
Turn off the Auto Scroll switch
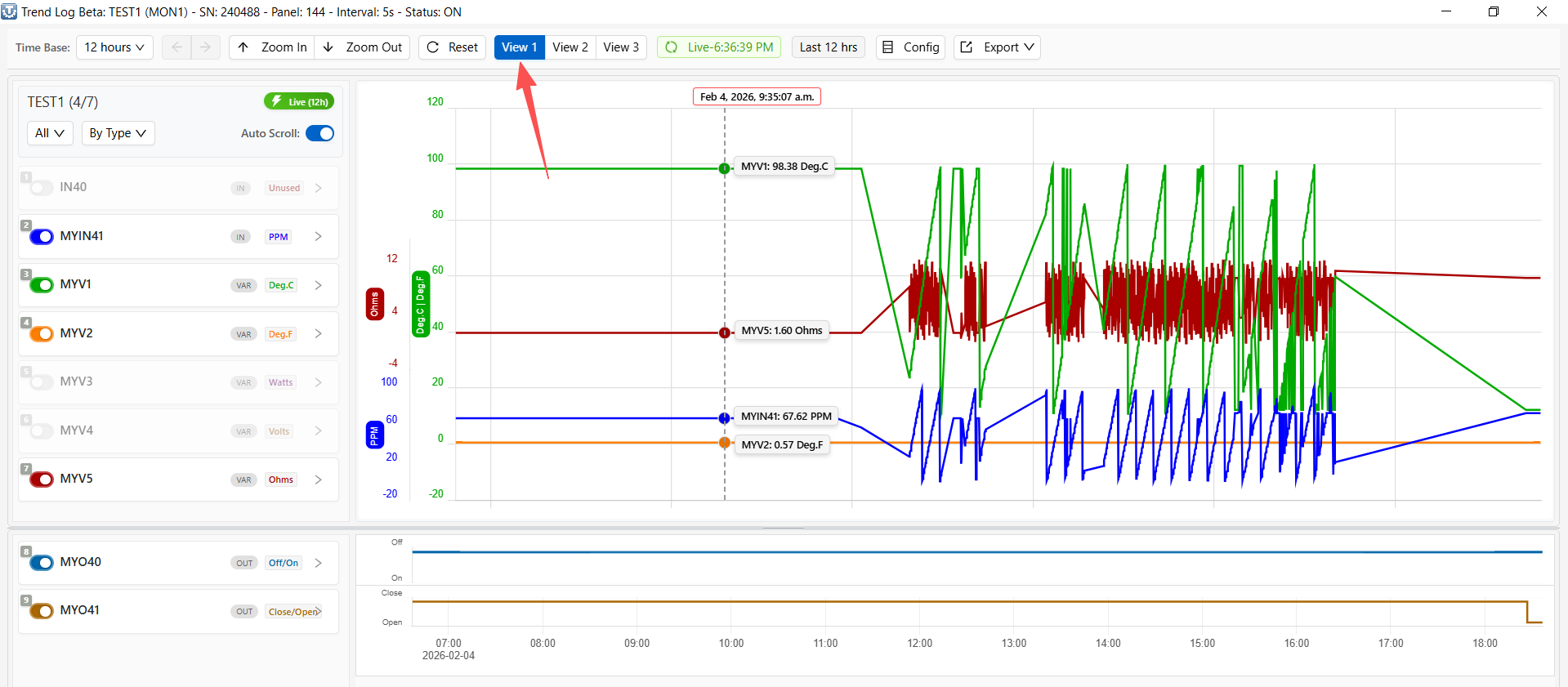[x=319, y=133]
